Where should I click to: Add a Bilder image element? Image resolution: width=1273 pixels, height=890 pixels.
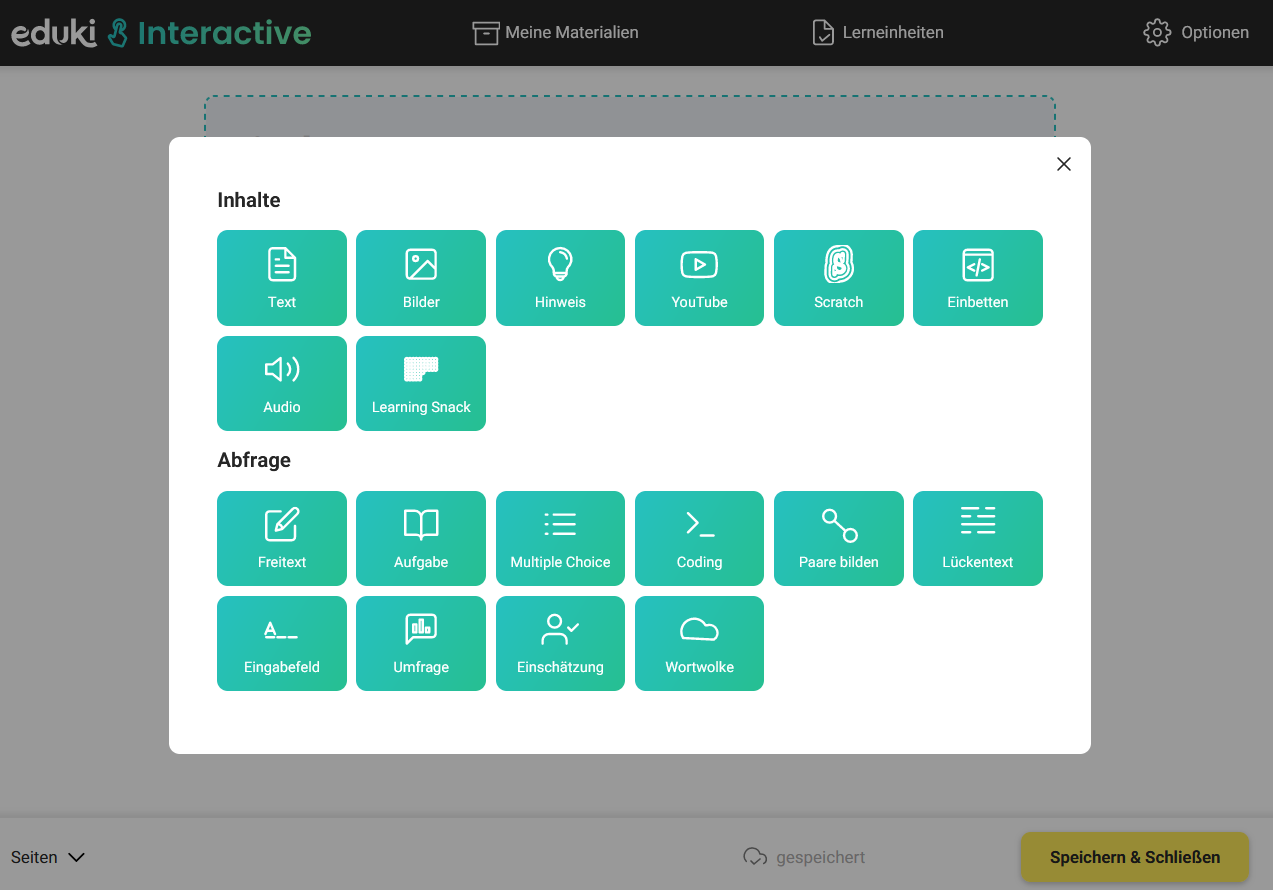coord(420,278)
